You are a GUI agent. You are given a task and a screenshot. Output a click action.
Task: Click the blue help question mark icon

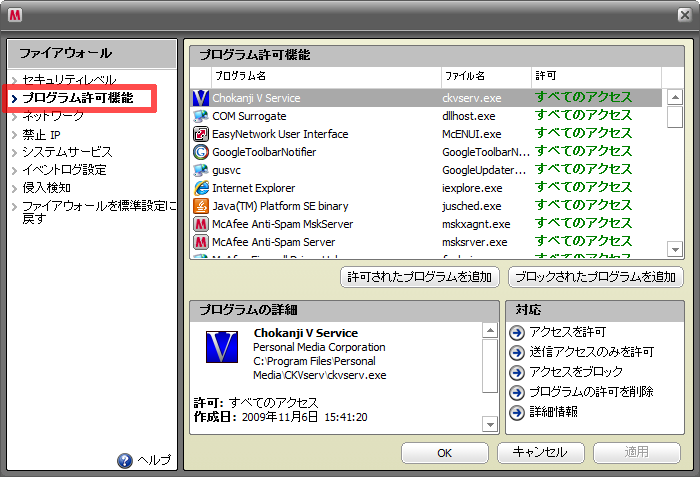(x=125, y=461)
